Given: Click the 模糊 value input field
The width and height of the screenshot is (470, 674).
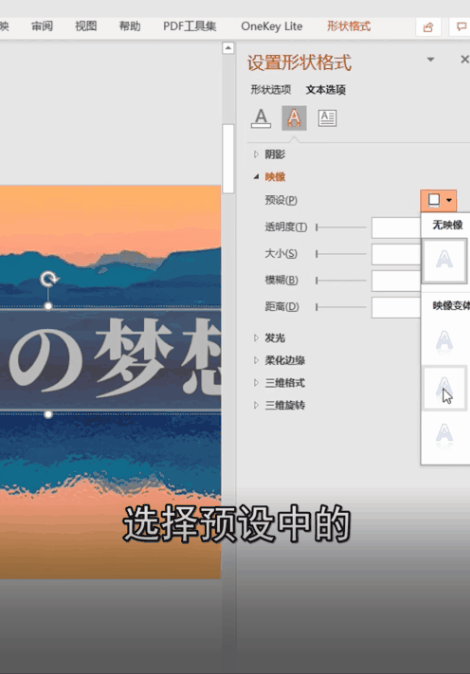Looking at the screenshot, I should (396, 281).
